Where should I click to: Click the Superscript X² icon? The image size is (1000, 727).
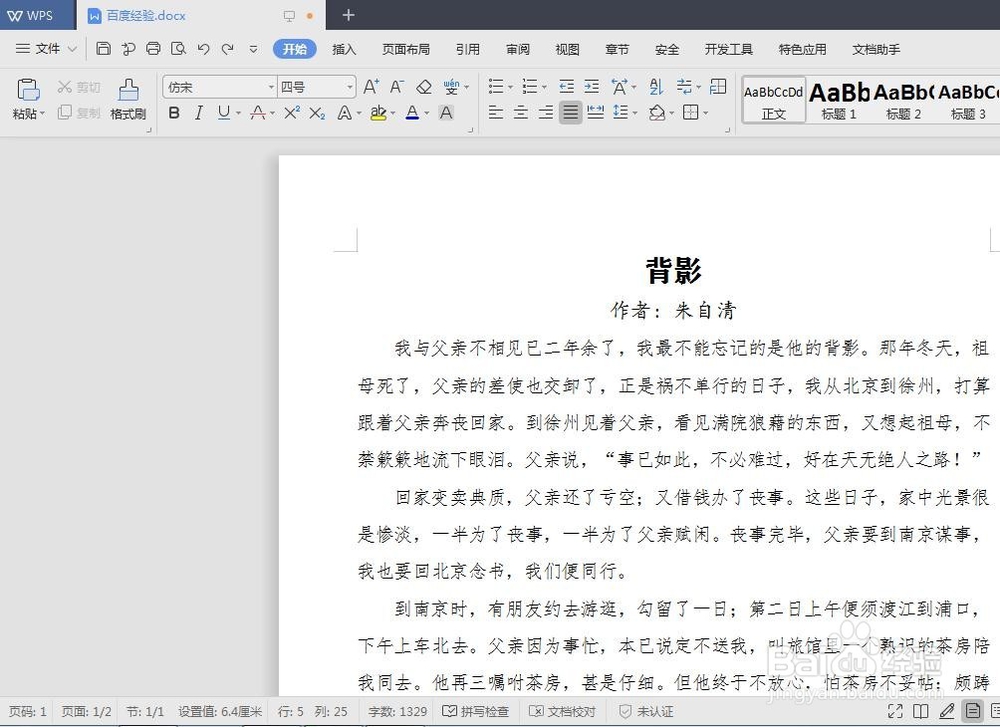coord(292,113)
